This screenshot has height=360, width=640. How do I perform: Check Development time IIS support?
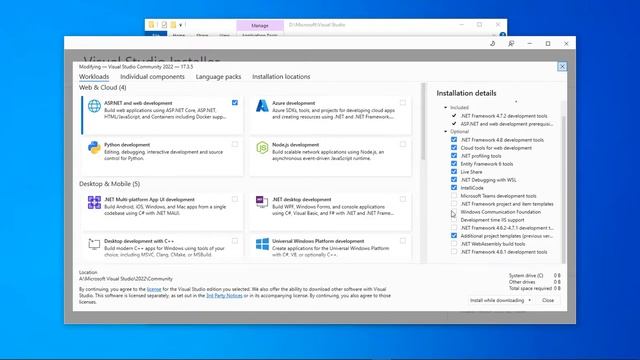[x=454, y=220]
